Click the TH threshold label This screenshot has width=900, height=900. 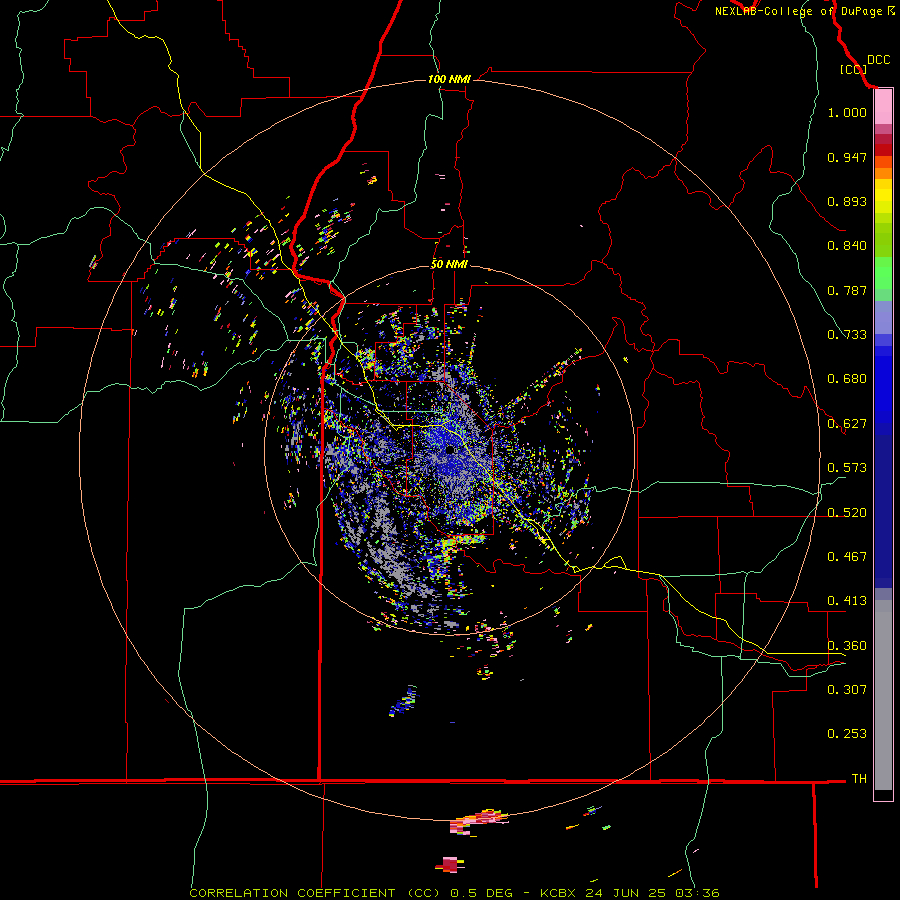[x=859, y=779]
